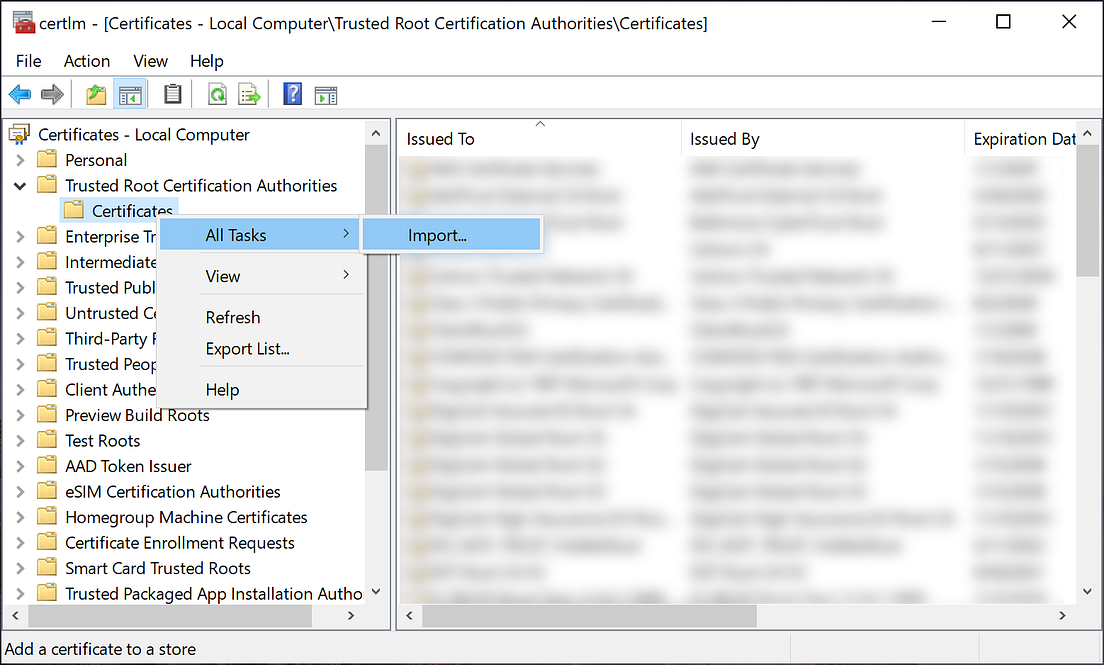Viewport: 1104px width, 665px height.
Task: Click the Refresh toolbar icon
Action: [x=217, y=93]
